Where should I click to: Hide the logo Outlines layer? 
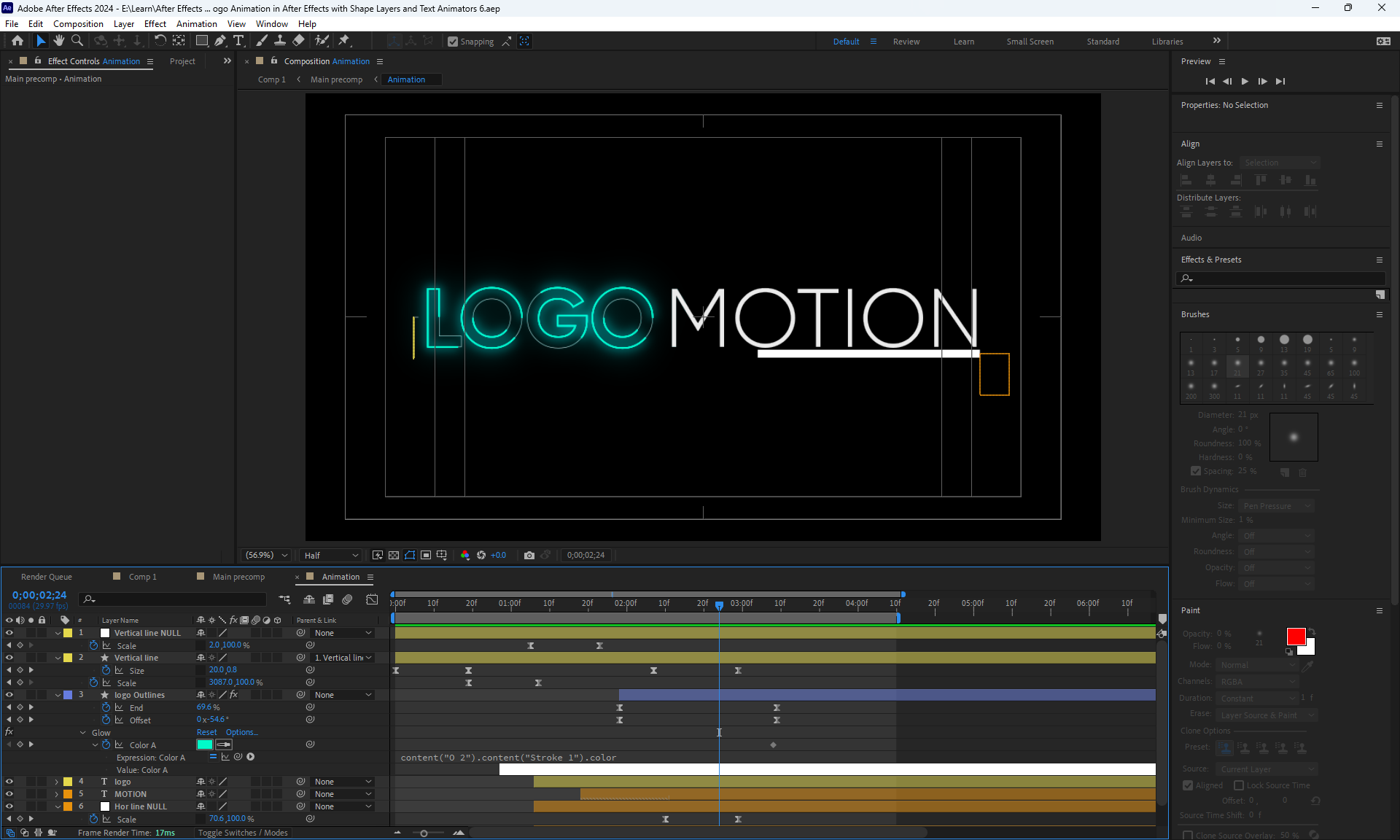click(9, 695)
